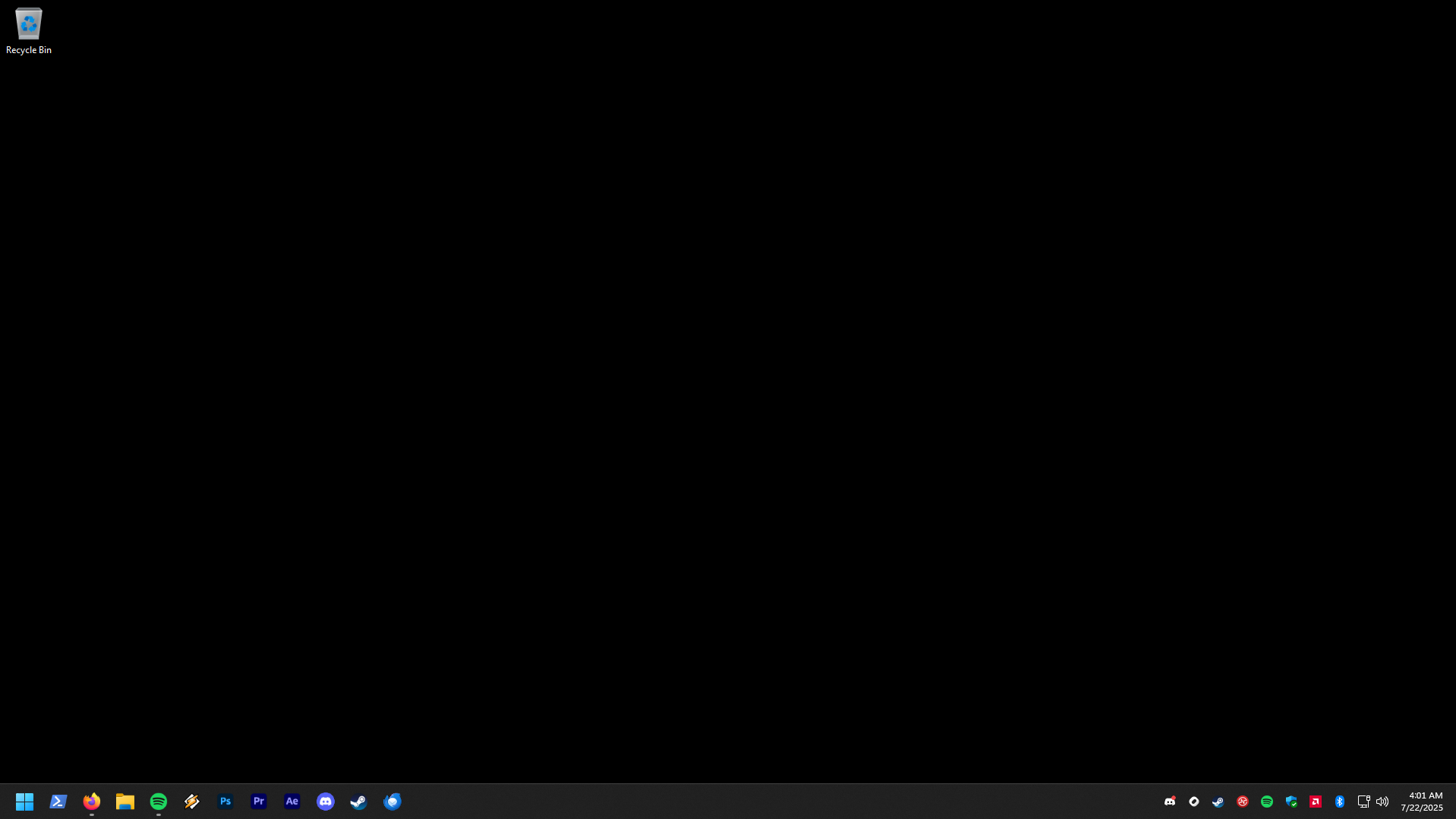Click the Steam system tray icon
This screenshot has height=819, width=1456.
click(1218, 802)
